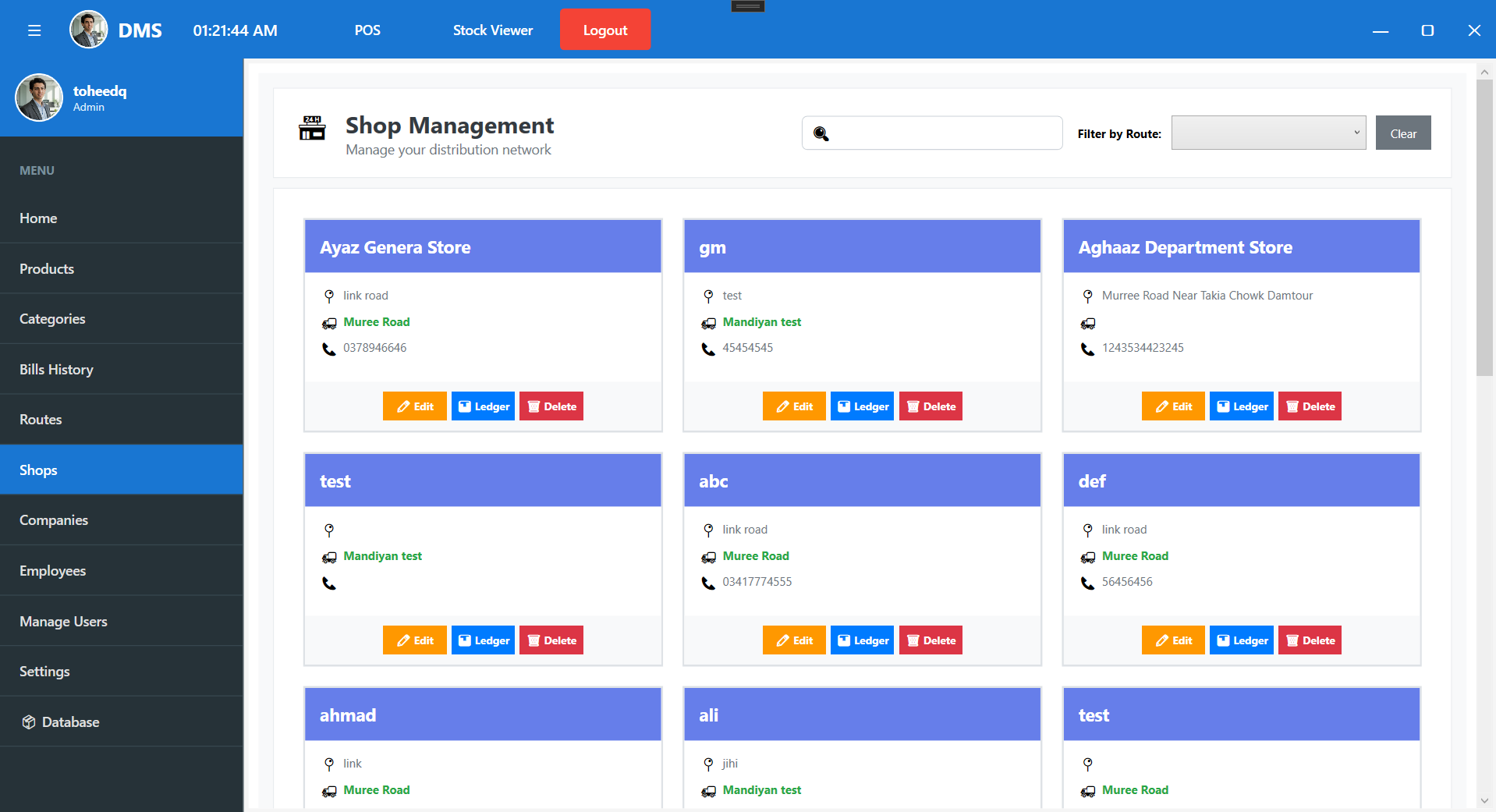Click route truck icon in def card
The width and height of the screenshot is (1496, 812).
pos(1088,557)
